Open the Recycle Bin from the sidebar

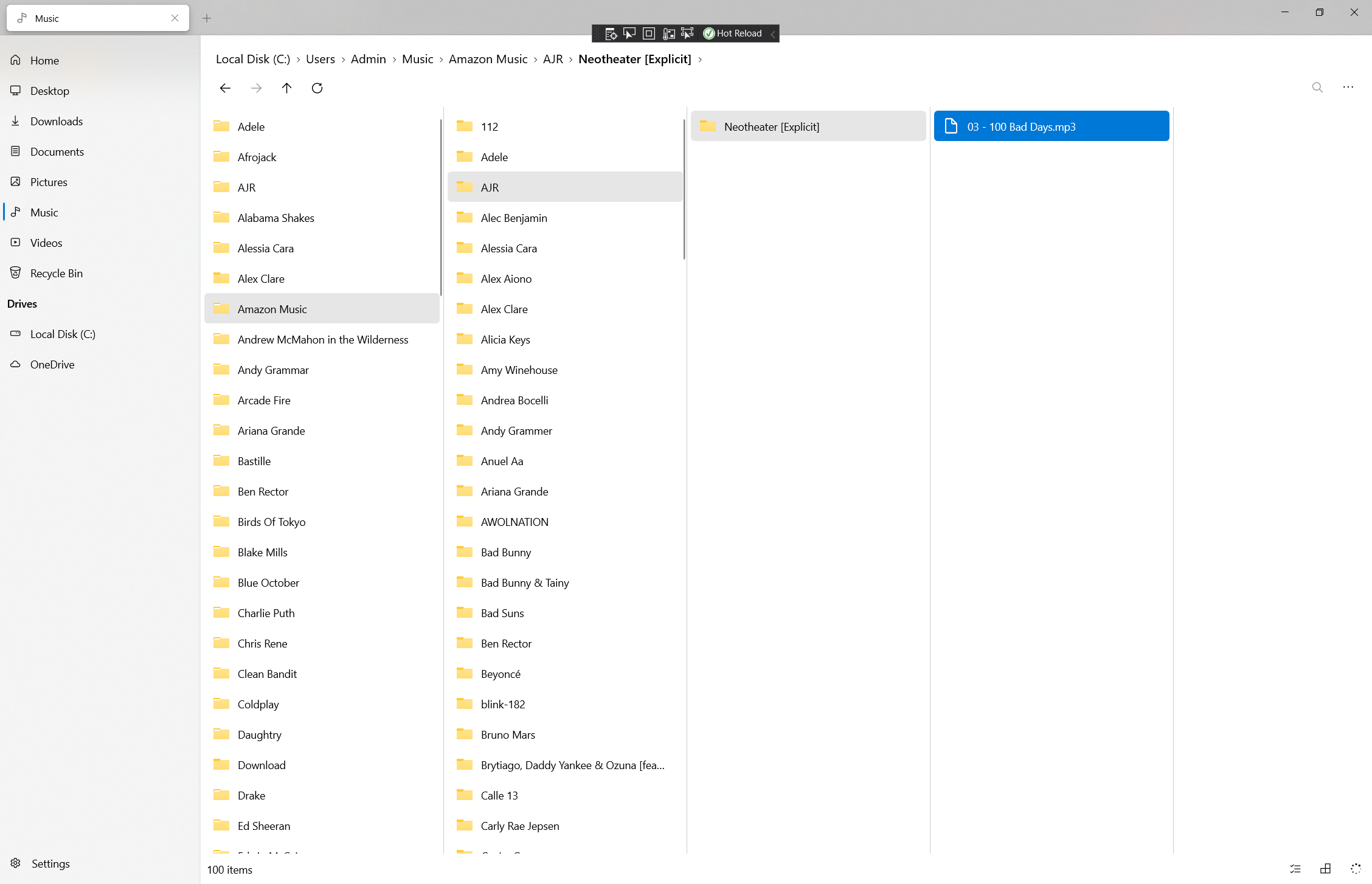(x=100, y=273)
